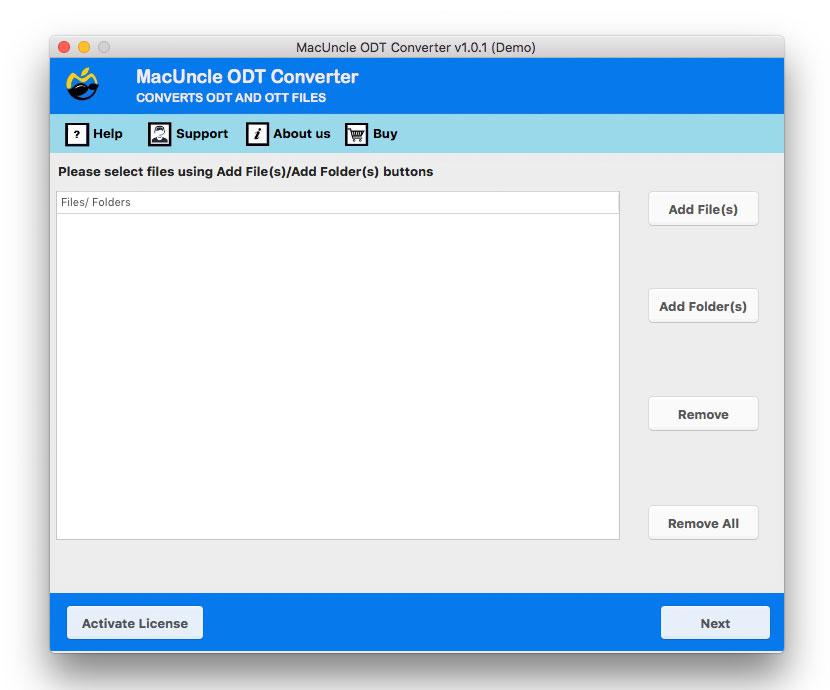Click the Remove All button

703,522
